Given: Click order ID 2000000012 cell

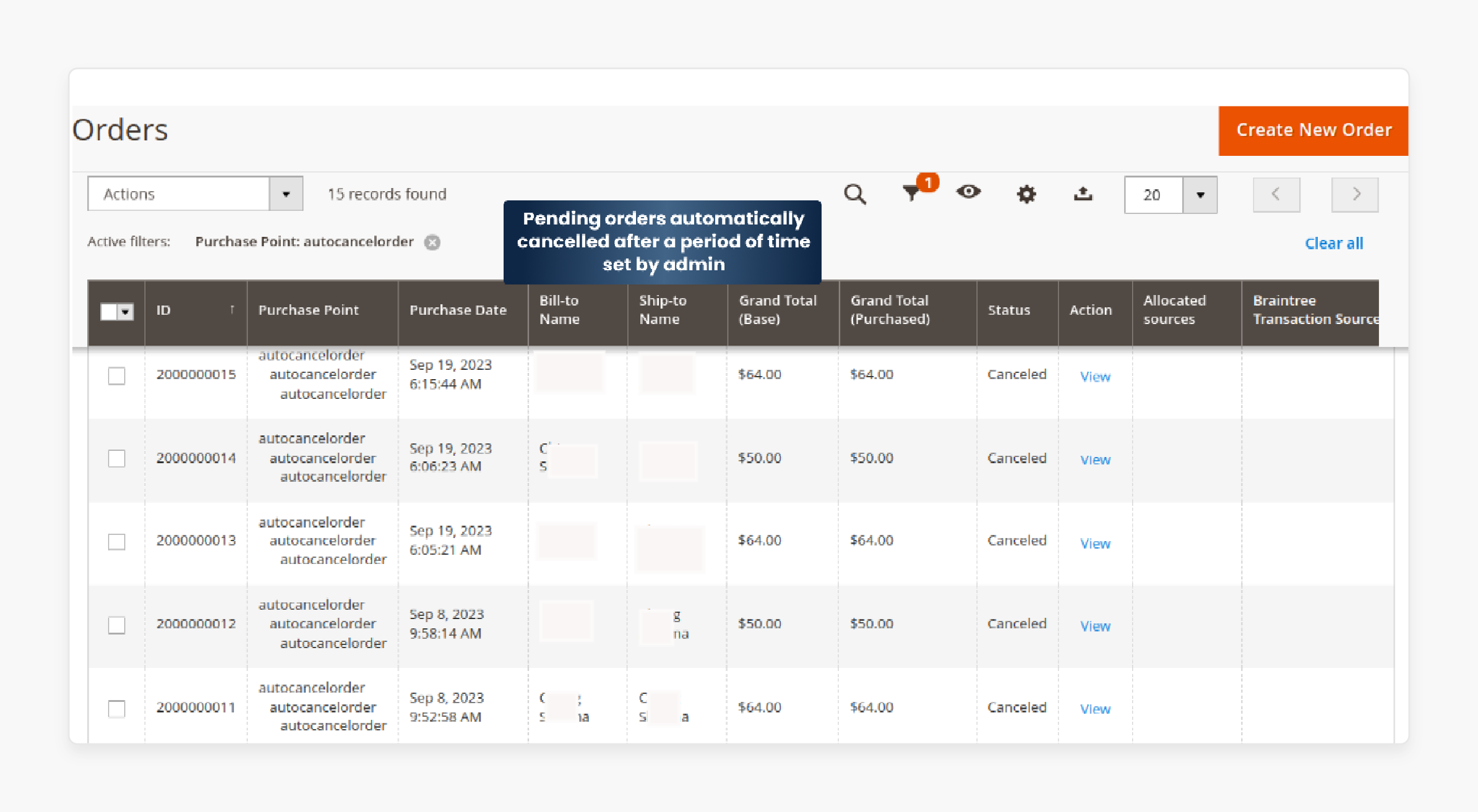Looking at the screenshot, I should point(195,623).
